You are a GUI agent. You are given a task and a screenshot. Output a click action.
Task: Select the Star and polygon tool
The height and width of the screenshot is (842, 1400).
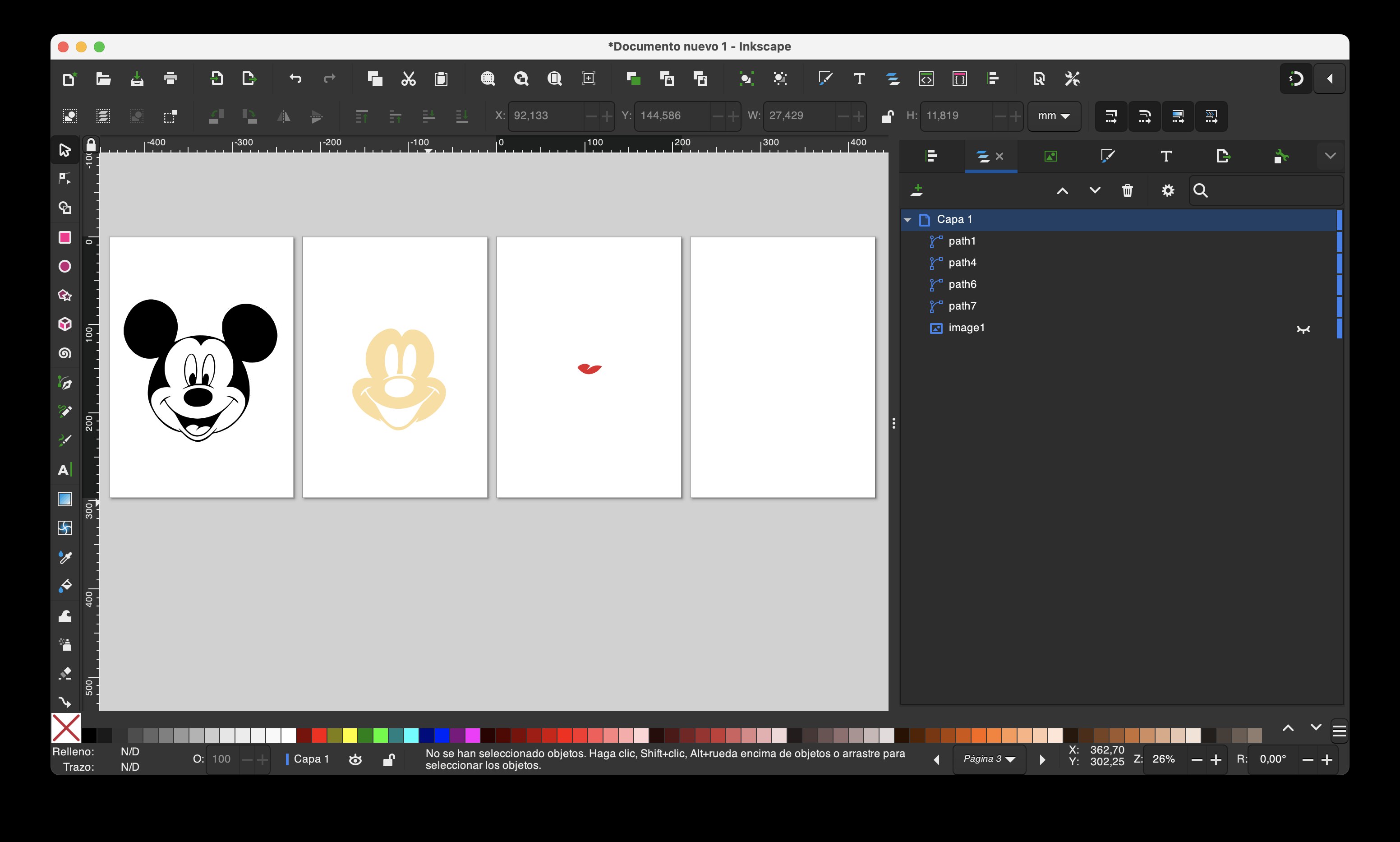click(64, 295)
